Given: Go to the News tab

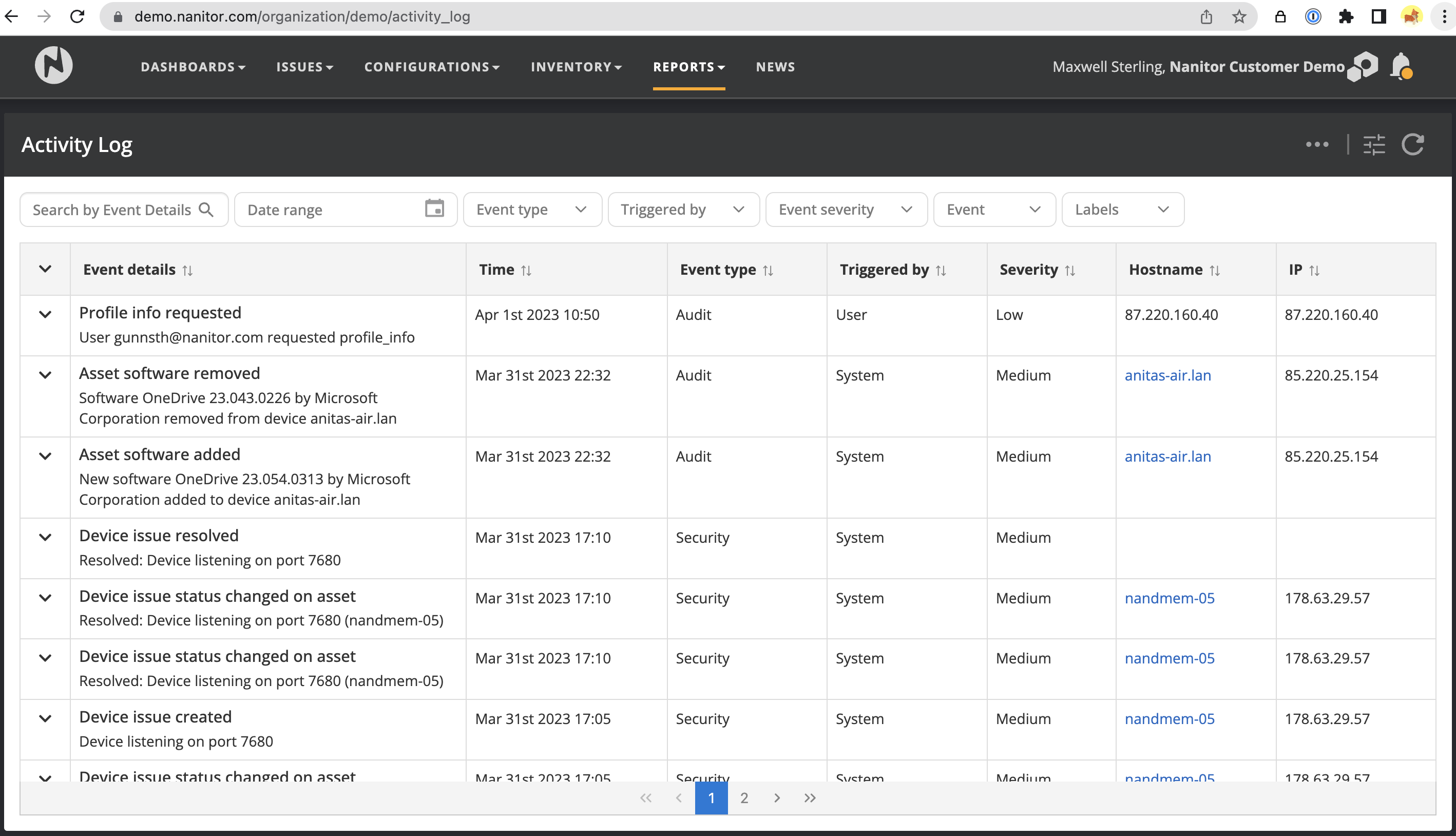Looking at the screenshot, I should click(x=775, y=67).
